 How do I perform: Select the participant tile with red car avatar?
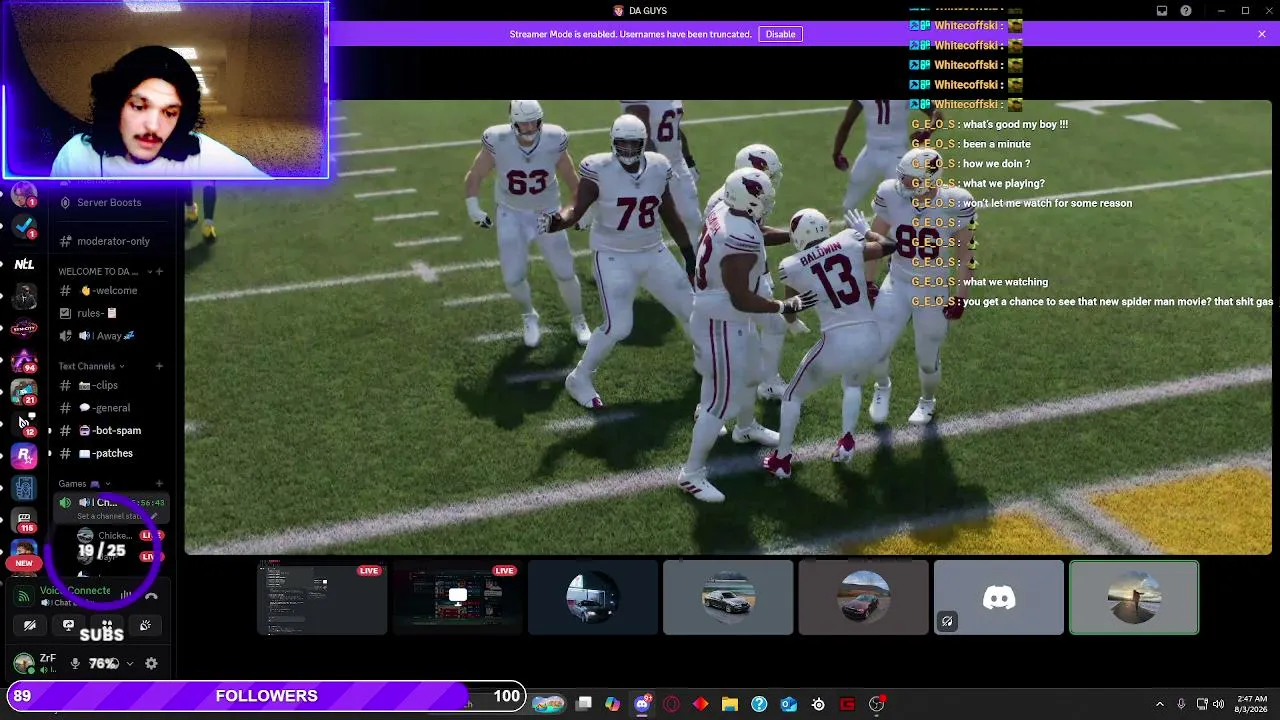point(863,598)
